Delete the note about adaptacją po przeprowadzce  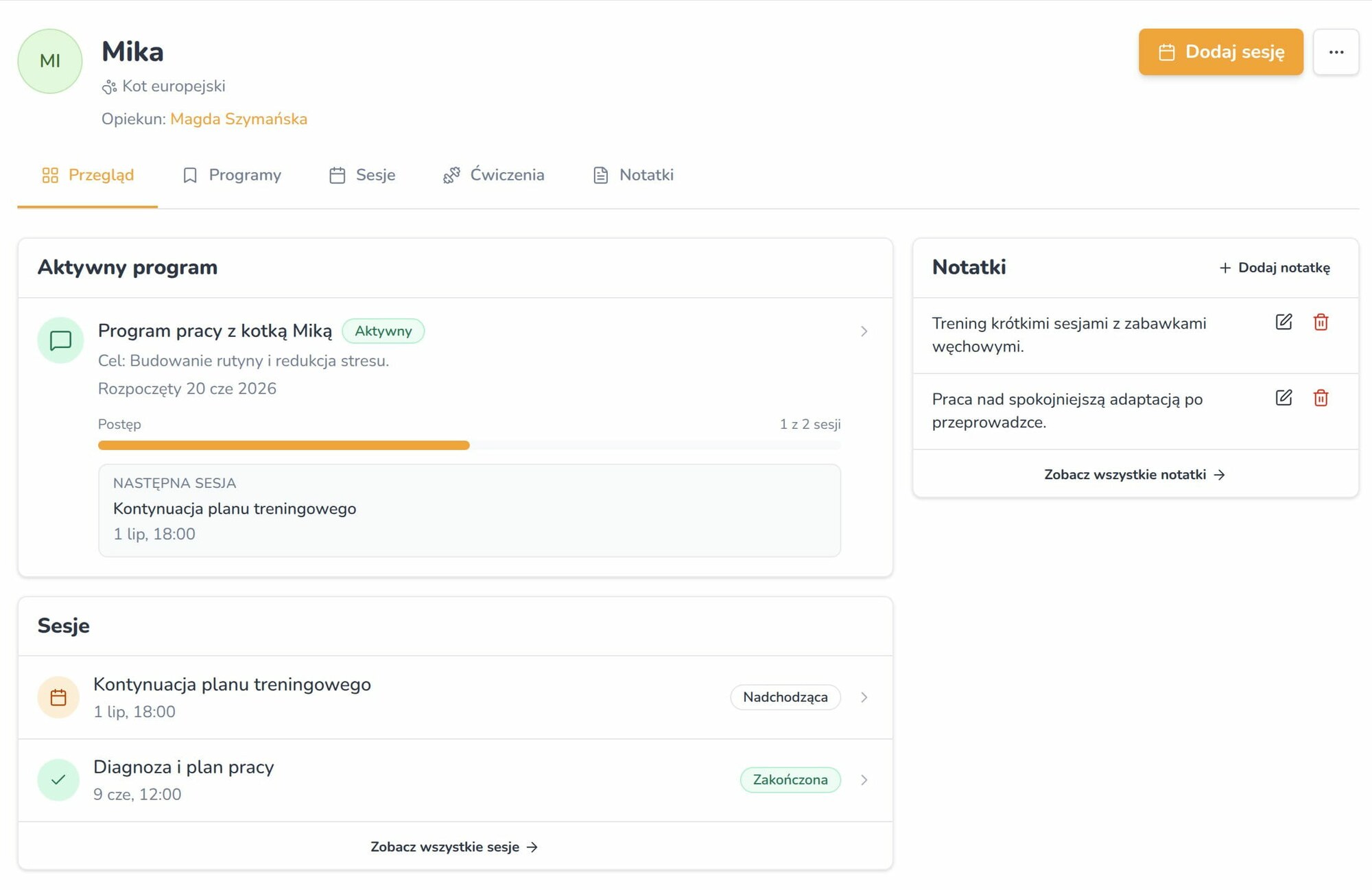click(x=1321, y=398)
